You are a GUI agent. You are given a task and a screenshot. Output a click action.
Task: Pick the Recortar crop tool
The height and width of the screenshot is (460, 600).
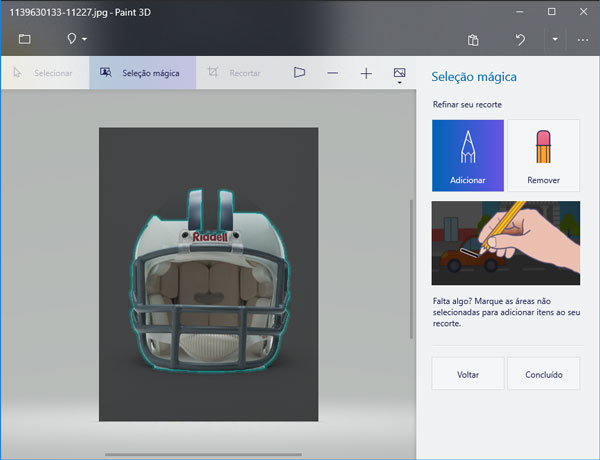234,73
